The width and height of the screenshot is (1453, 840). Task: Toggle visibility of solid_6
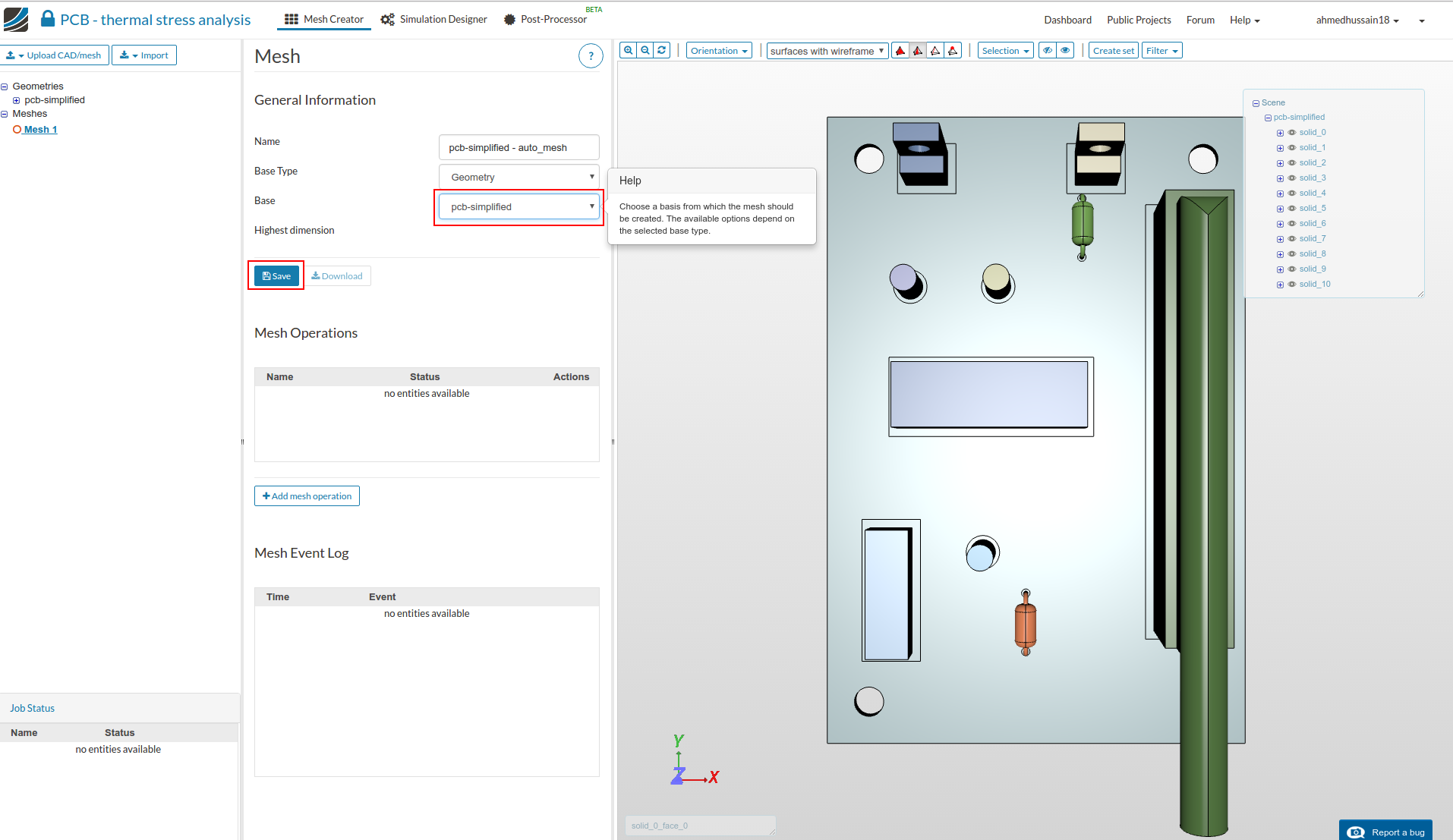pos(1292,224)
